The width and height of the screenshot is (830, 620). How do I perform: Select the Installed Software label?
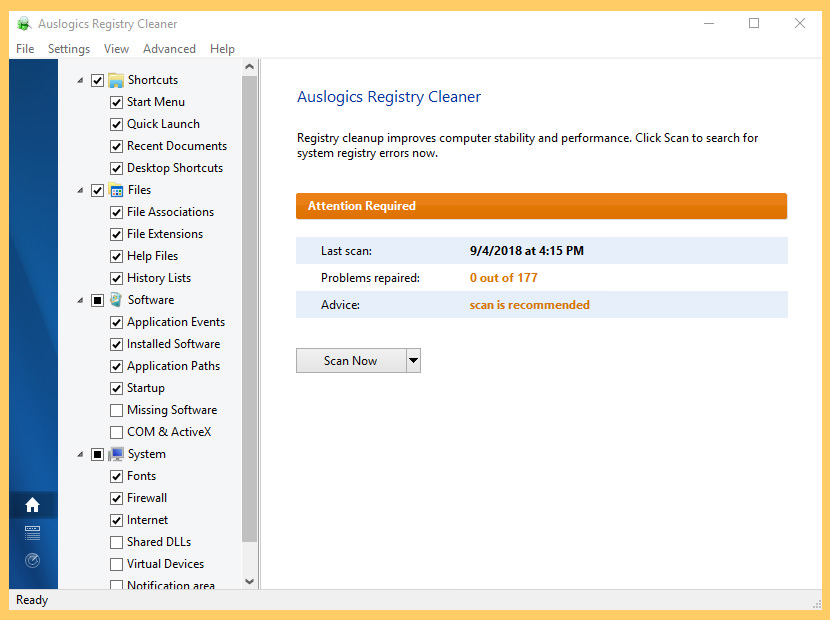click(174, 344)
